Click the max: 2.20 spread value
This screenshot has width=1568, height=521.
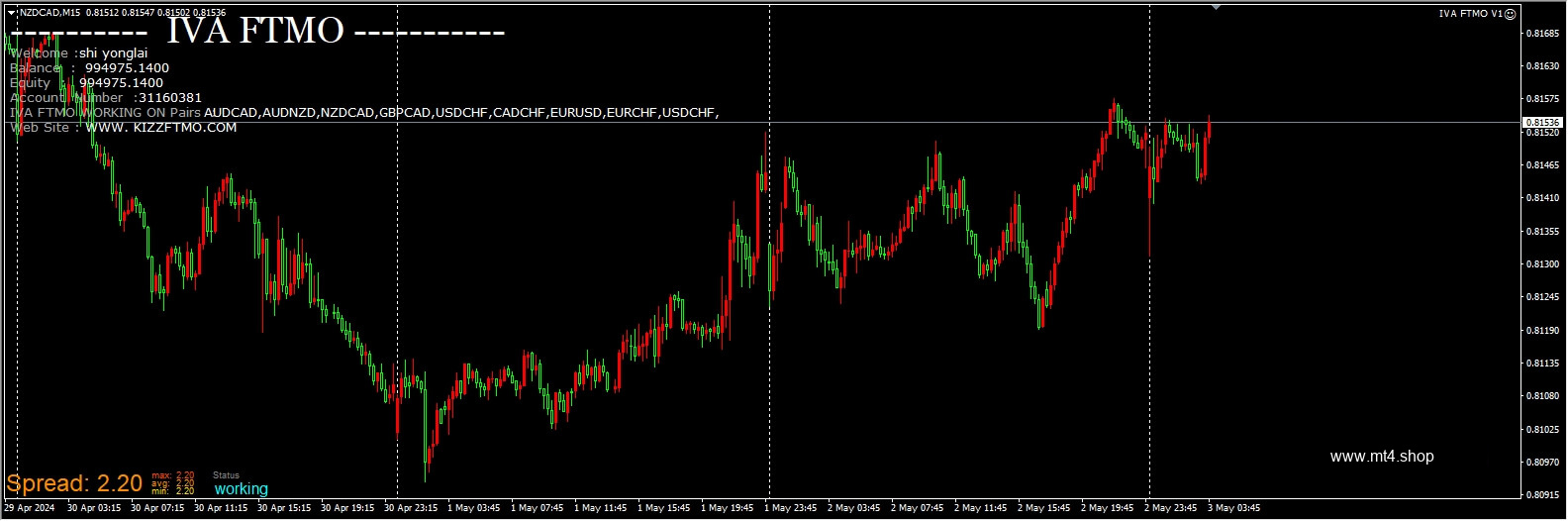[172, 475]
